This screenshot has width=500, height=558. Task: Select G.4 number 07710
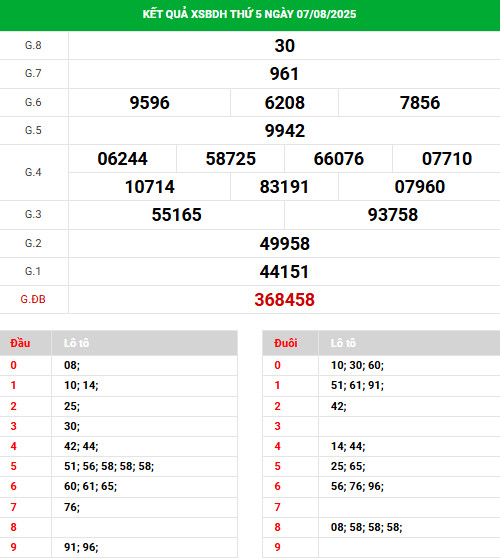coord(447,159)
